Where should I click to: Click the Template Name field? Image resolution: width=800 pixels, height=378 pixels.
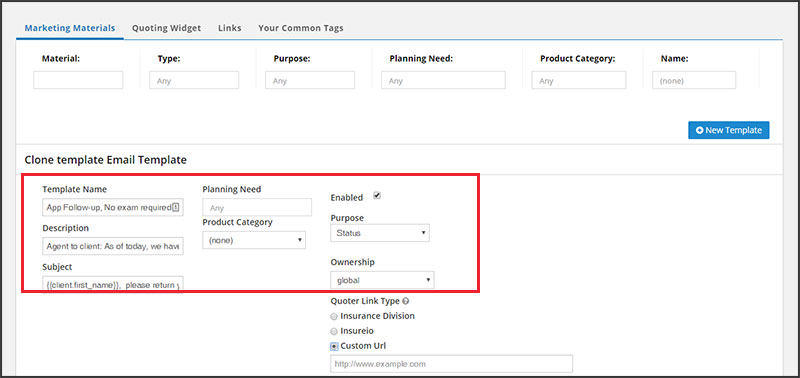coord(112,208)
